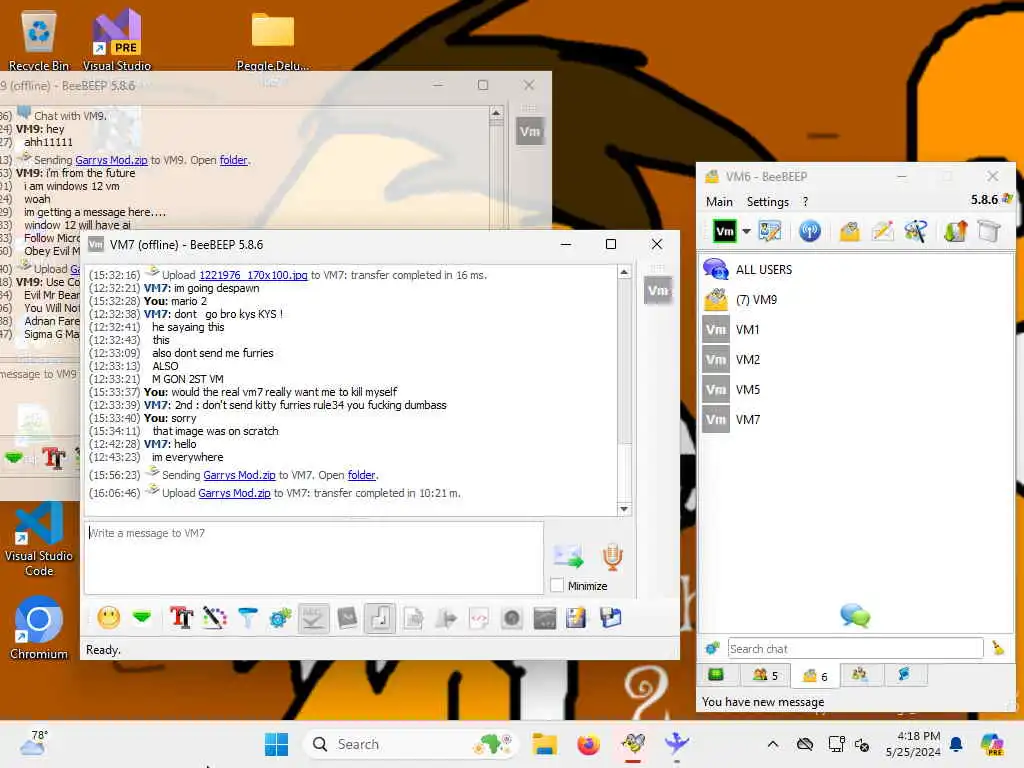1024x768 pixels.
Task: Open the font color picker in VM7 chat
Action: click(214, 617)
